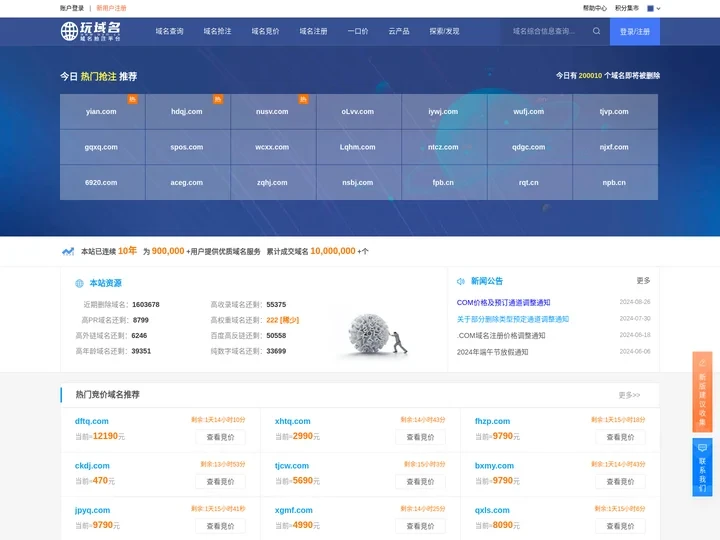This screenshot has height=540, width=720.
Task: Open news COM价格及预订通道调整通知
Action: [503, 303]
